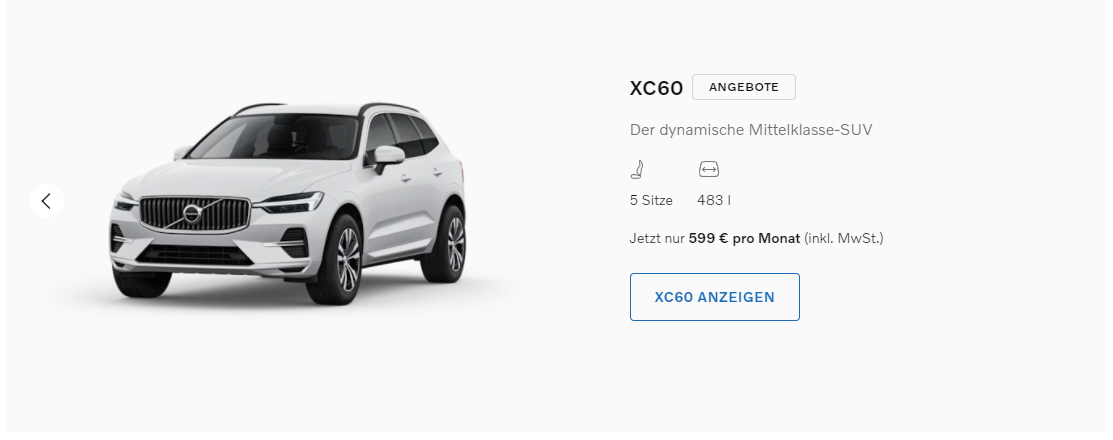Click the Der dynamische Mittelklasse-SUV tagline
The height and width of the screenshot is (440, 1113).
pyautogui.click(x=751, y=130)
